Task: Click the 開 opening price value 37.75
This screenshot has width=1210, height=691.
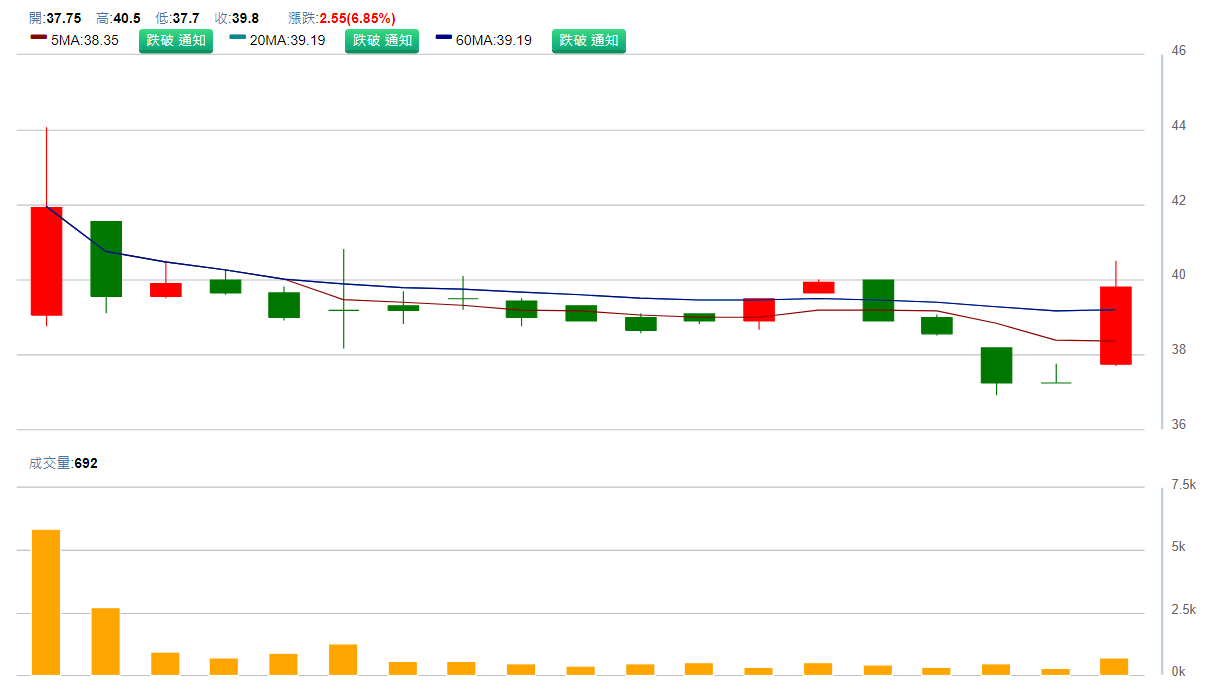Action: click(x=64, y=18)
